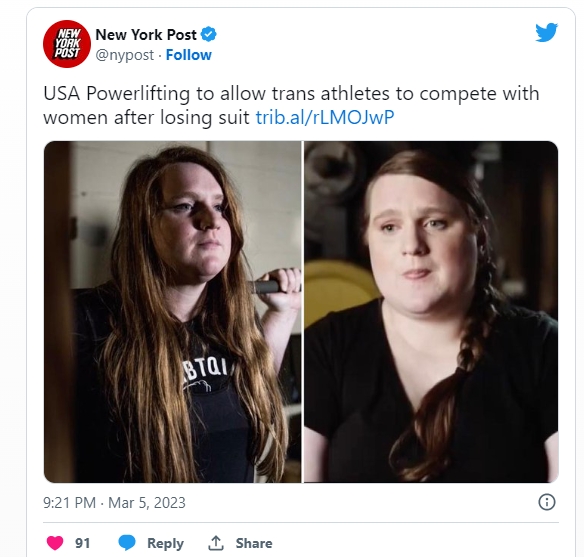The width and height of the screenshot is (584, 557).
Task: View the 91 likes count
Action: click(x=83, y=543)
